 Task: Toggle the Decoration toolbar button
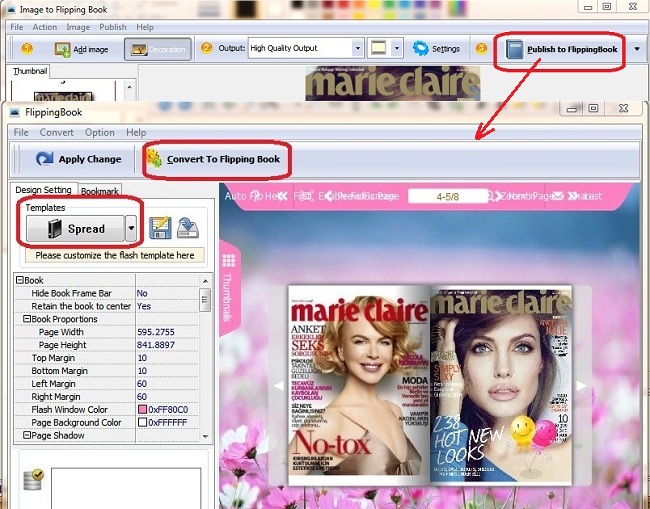(x=158, y=49)
